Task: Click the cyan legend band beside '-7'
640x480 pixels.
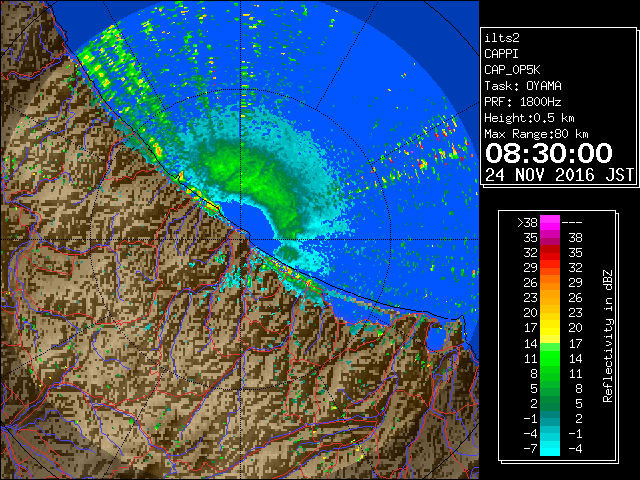Action: click(x=550, y=448)
